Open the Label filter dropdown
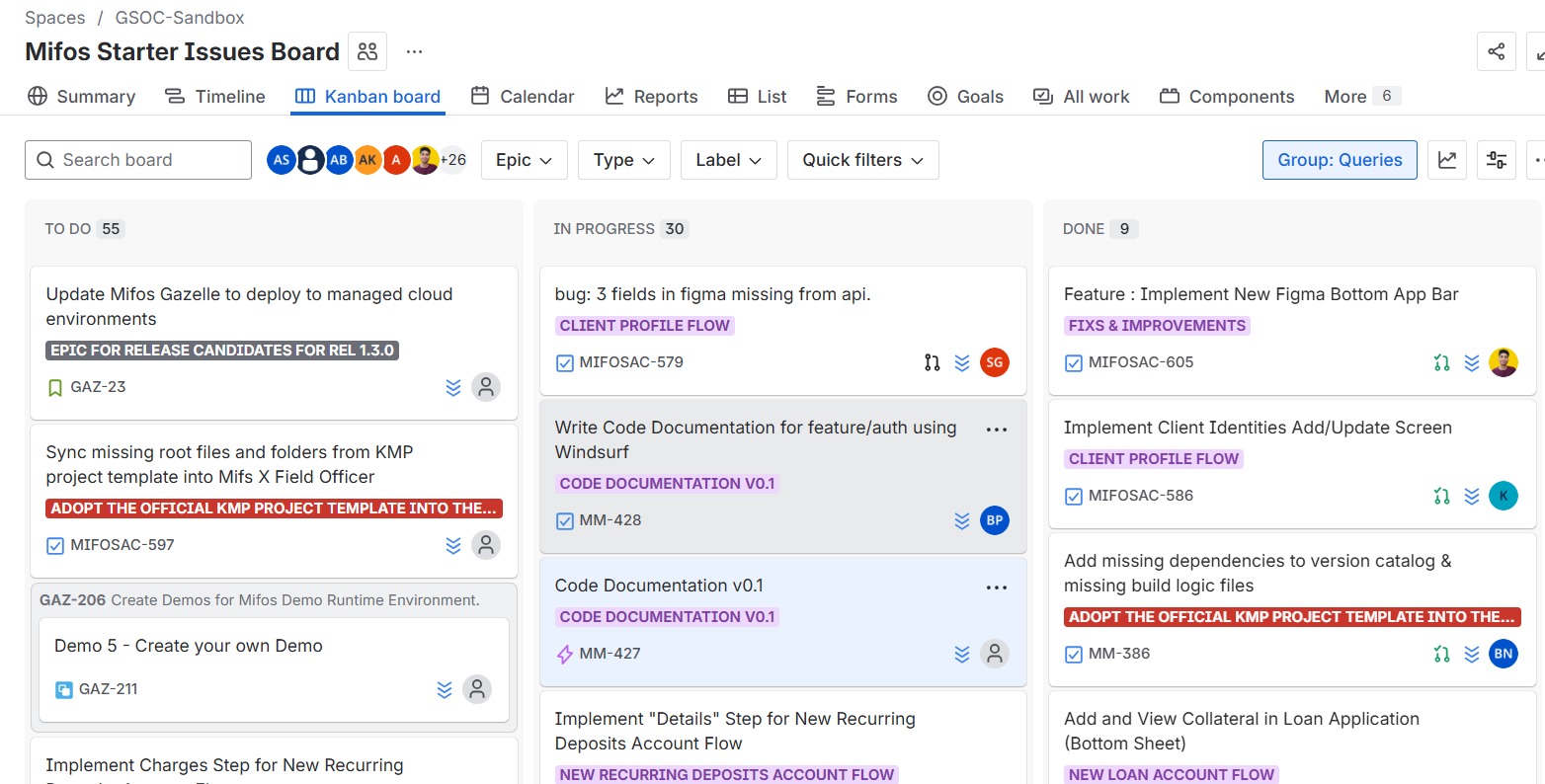1545x784 pixels. point(728,160)
